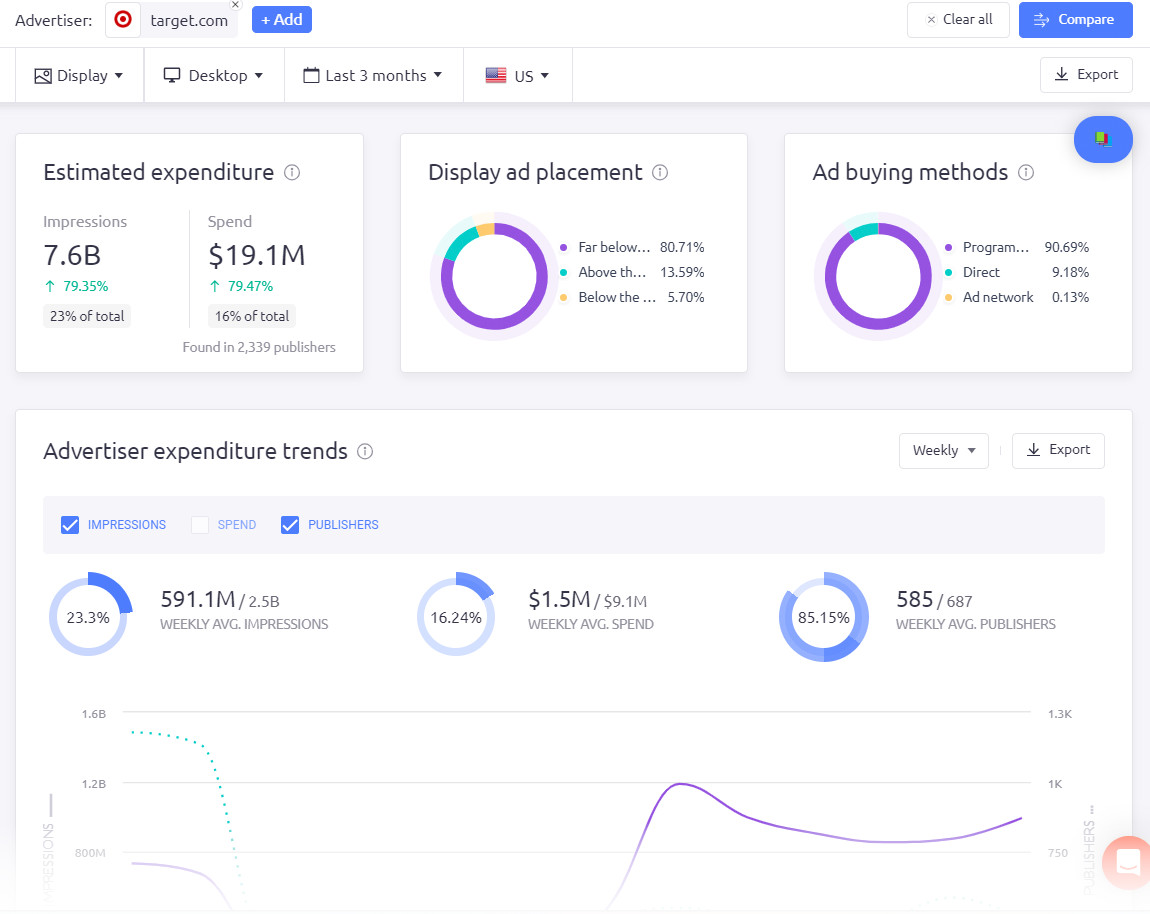Click the Display ad placement info icon
Image resolution: width=1150 pixels, height=914 pixels.
coord(659,172)
